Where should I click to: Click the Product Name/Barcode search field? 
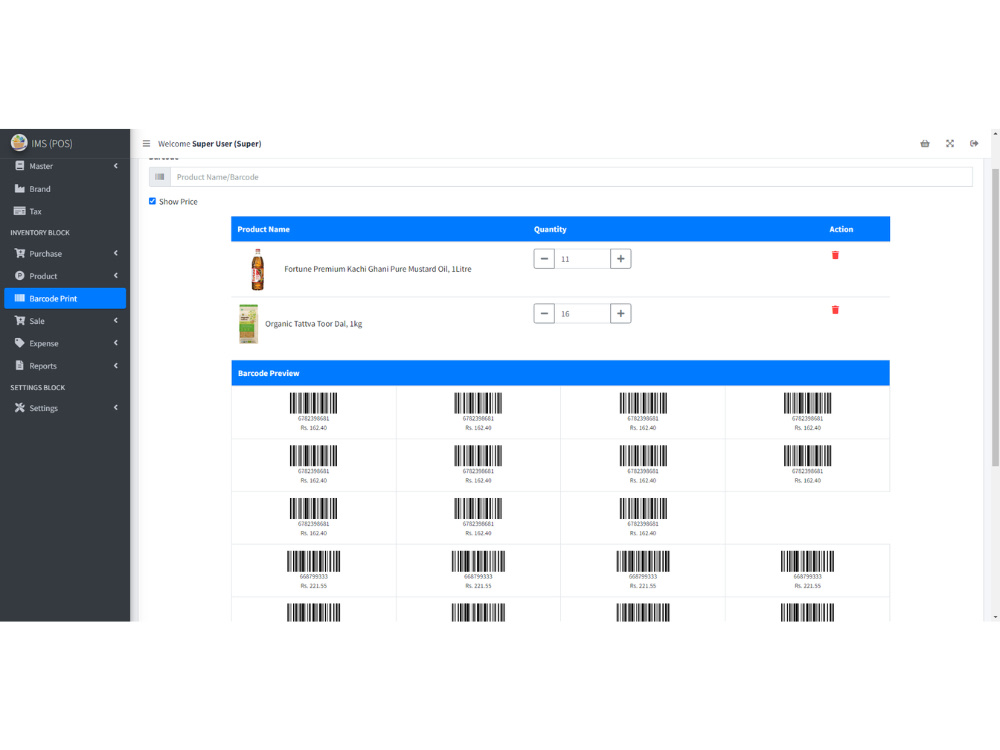(x=571, y=177)
